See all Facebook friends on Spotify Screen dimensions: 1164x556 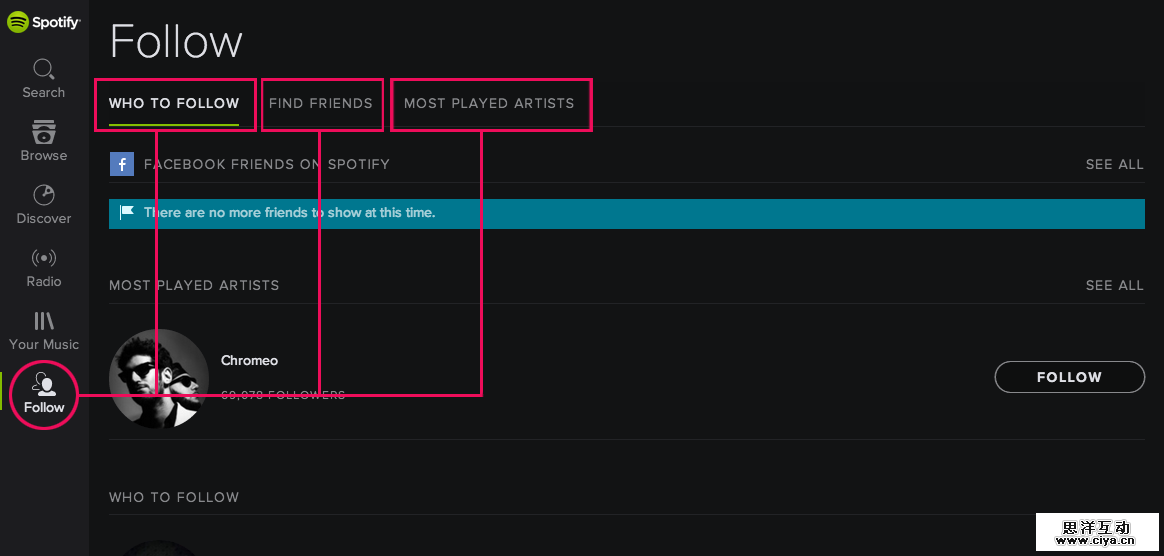click(x=1114, y=164)
